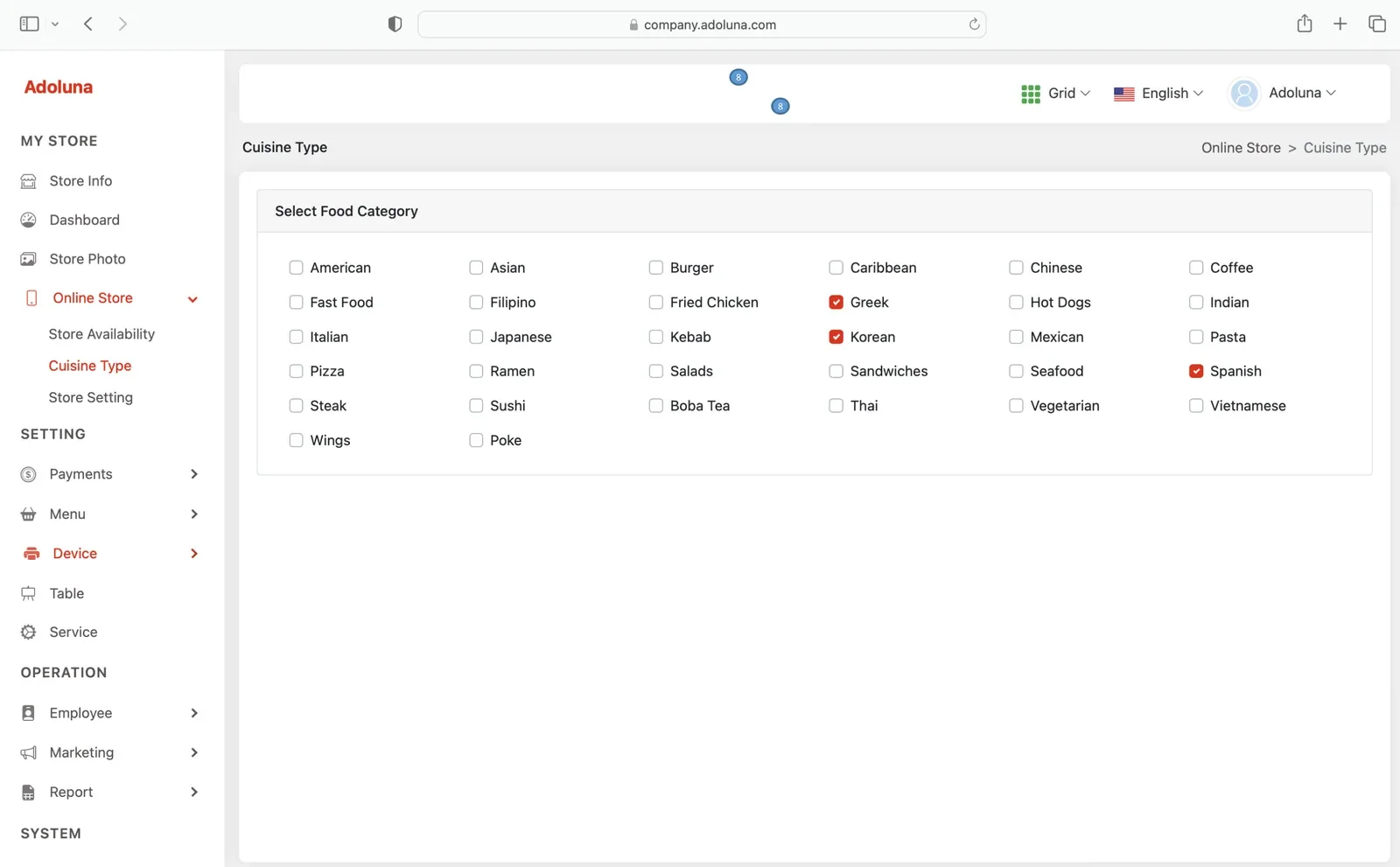The image size is (1400, 867).
Task: Click the green Grid view icon
Action: click(x=1031, y=94)
